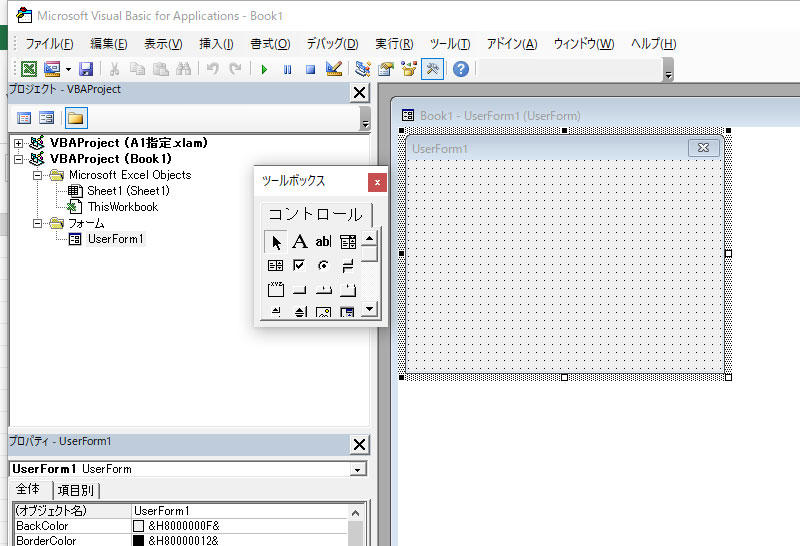Screen dimensions: 800x546
Task: Switch to the 全体 properties tab
Action: (28, 489)
